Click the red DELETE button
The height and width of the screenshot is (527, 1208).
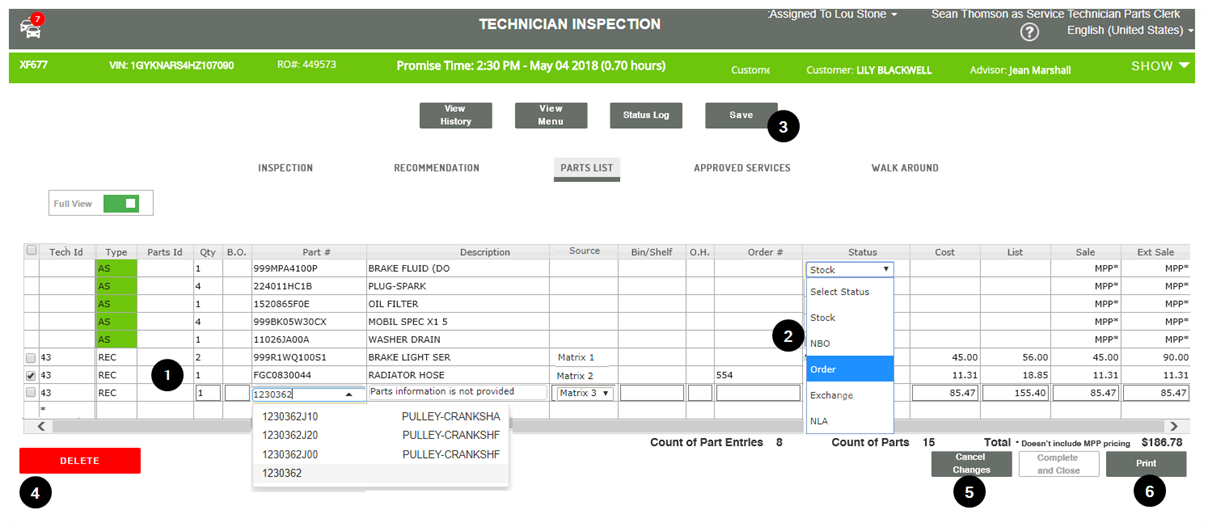click(x=80, y=461)
